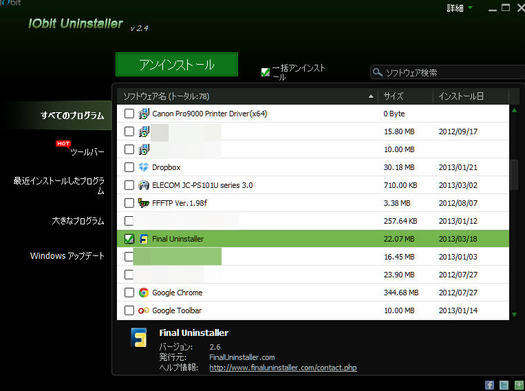Open the ツールバー sidebar section

[87, 152]
